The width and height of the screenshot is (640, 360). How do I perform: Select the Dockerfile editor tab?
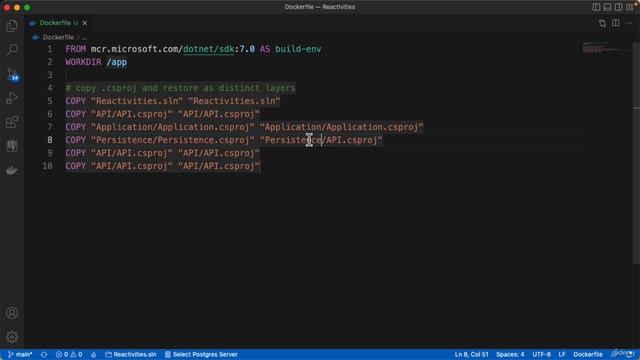(58, 23)
